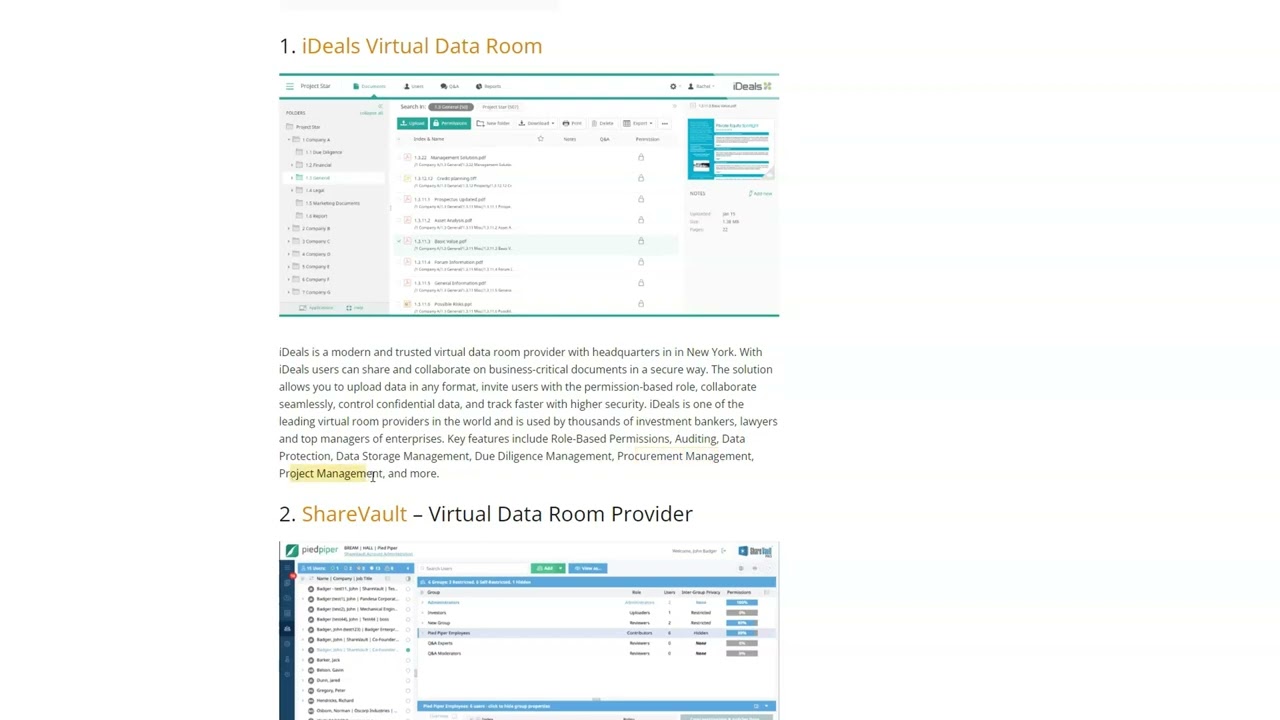Select the Reports tab in iDeals screenshot
The width and height of the screenshot is (1280, 720).
[x=489, y=86]
